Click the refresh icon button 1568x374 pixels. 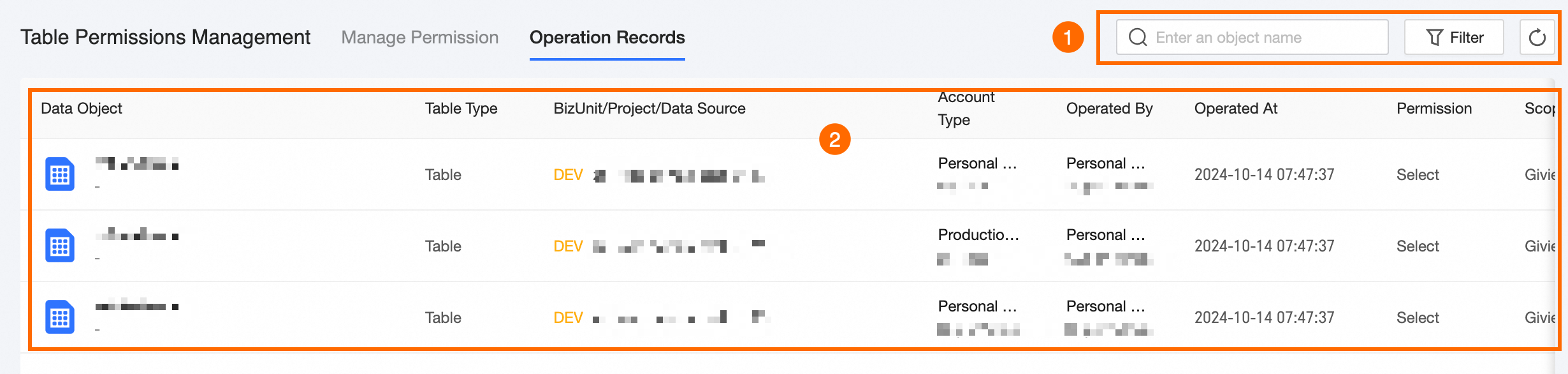[1537, 38]
